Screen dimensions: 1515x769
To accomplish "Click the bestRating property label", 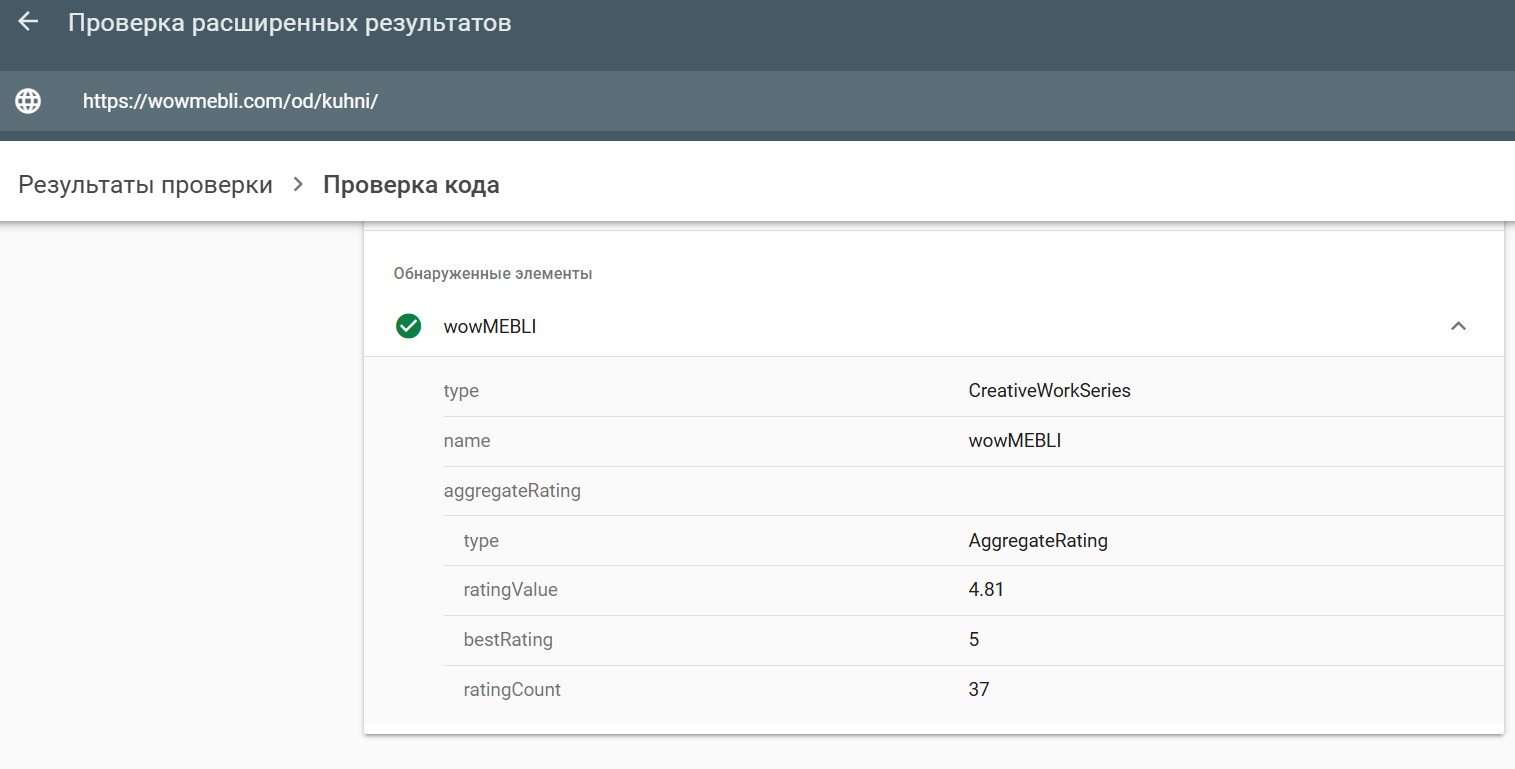I will (x=508, y=640).
